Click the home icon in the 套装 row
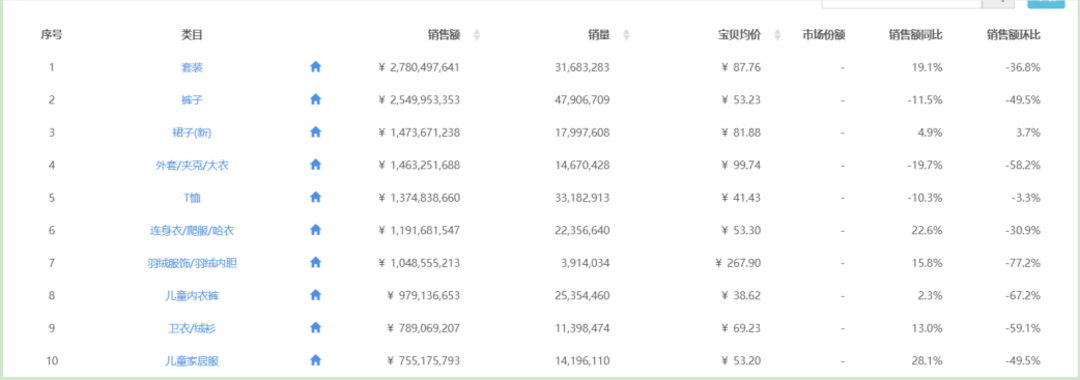The width and height of the screenshot is (1080, 380). pyautogui.click(x=315, y=67)
